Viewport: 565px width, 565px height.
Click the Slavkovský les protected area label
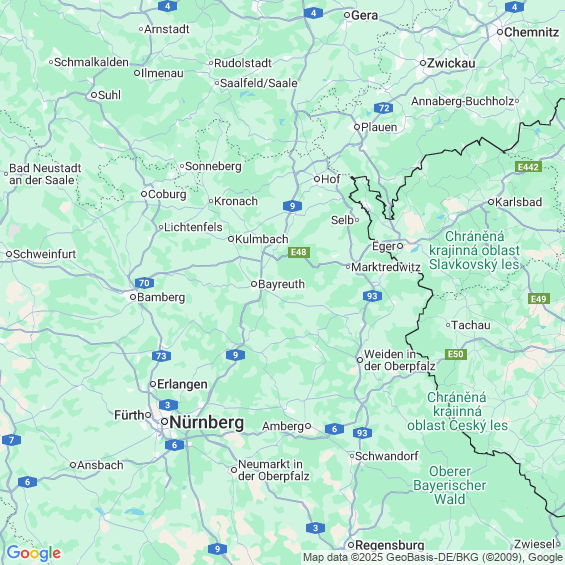(474, 250)
